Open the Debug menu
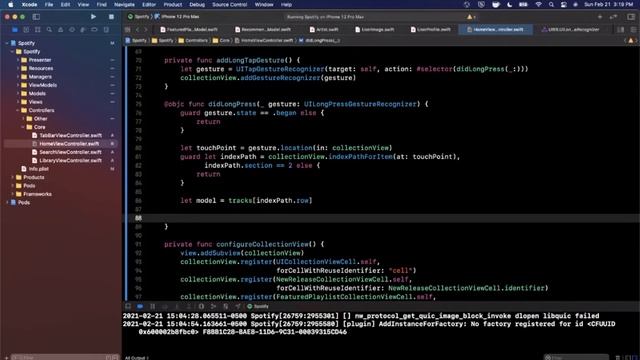Viewport: 640px width, 360px height. tap(197, 4)
